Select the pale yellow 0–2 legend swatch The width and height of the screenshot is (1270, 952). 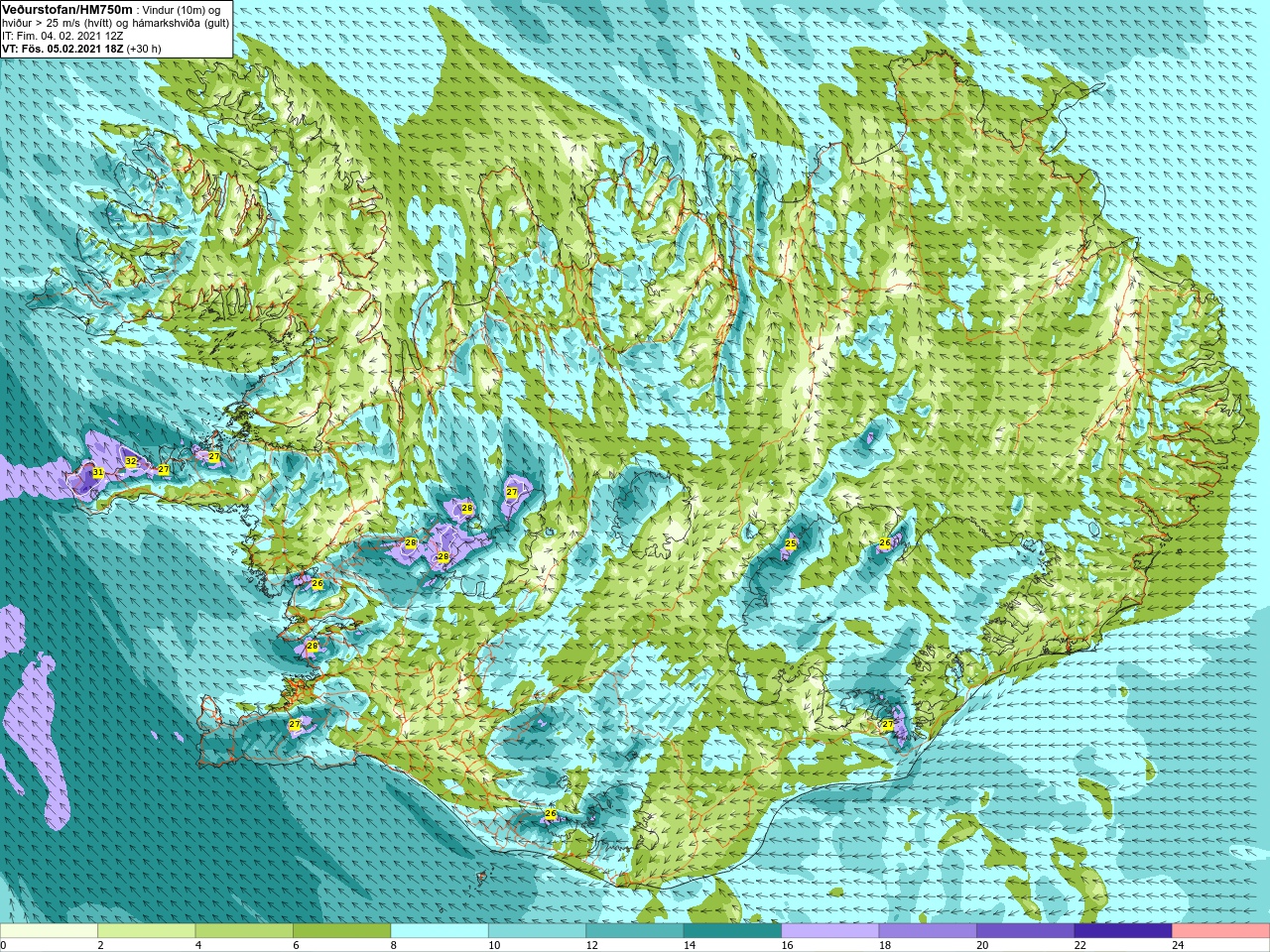(50, 931)
